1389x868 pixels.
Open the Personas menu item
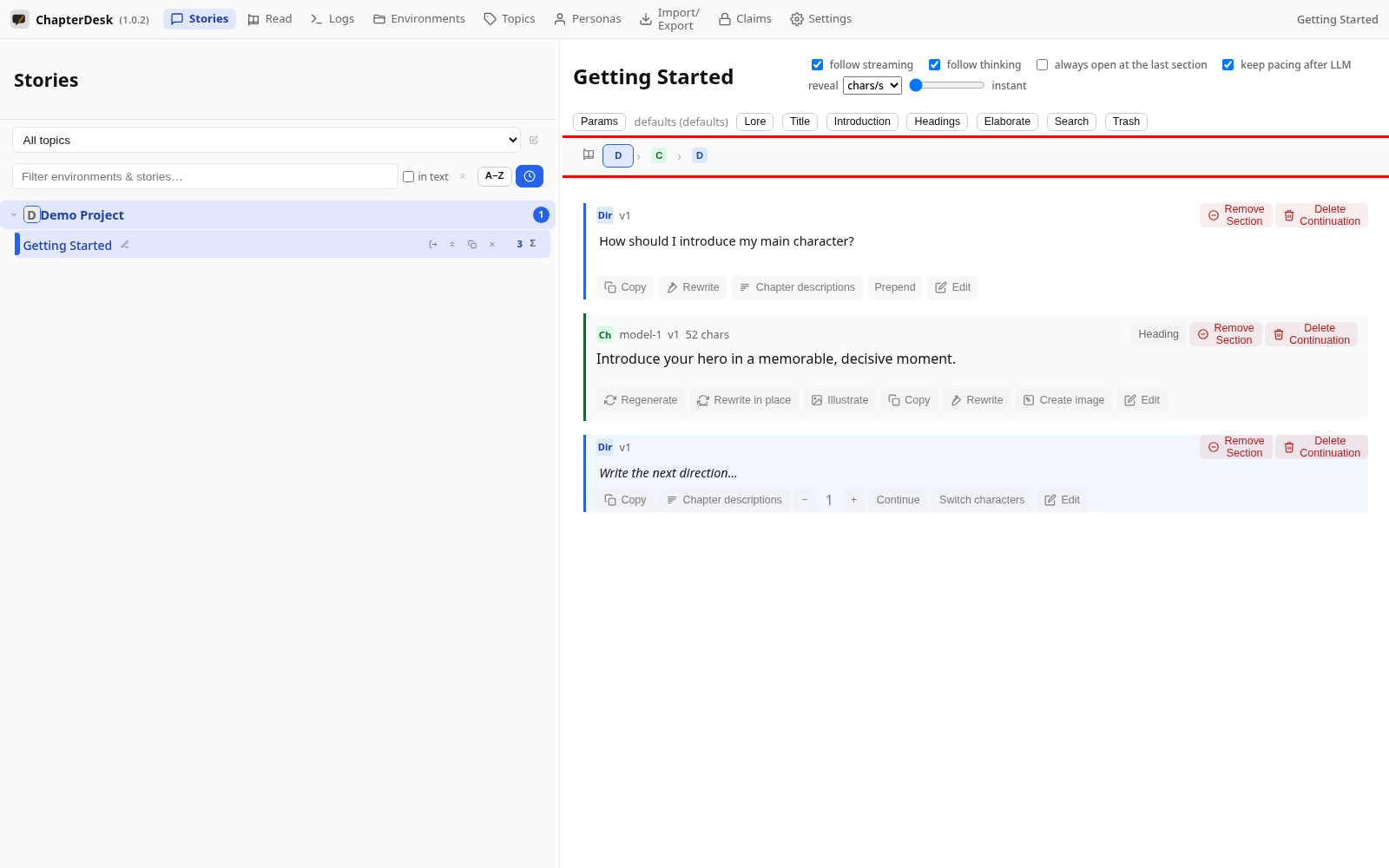[588, 19]
